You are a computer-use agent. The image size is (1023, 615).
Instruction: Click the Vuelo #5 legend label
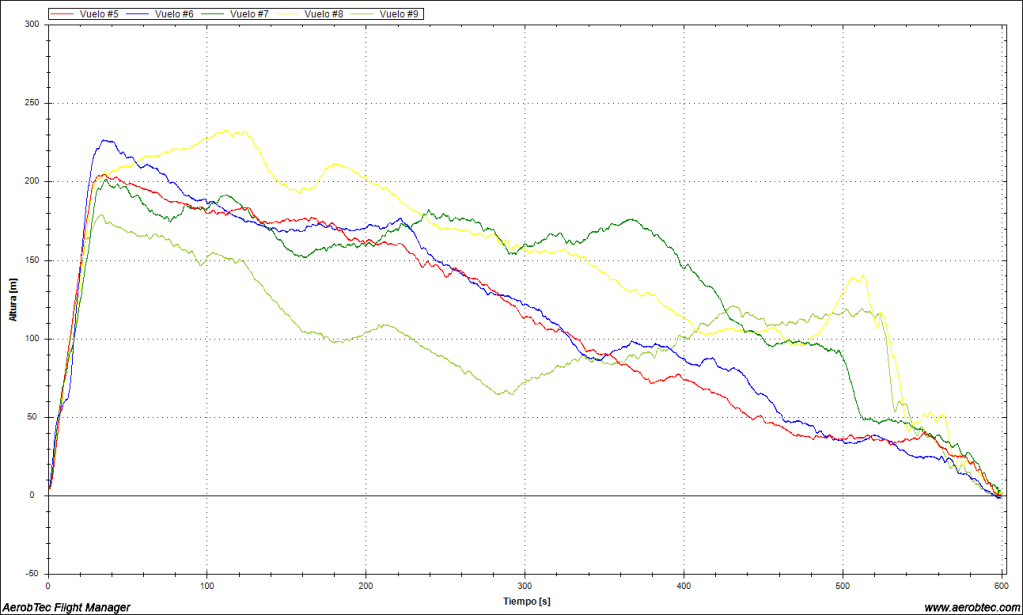(x=99, y=14)
